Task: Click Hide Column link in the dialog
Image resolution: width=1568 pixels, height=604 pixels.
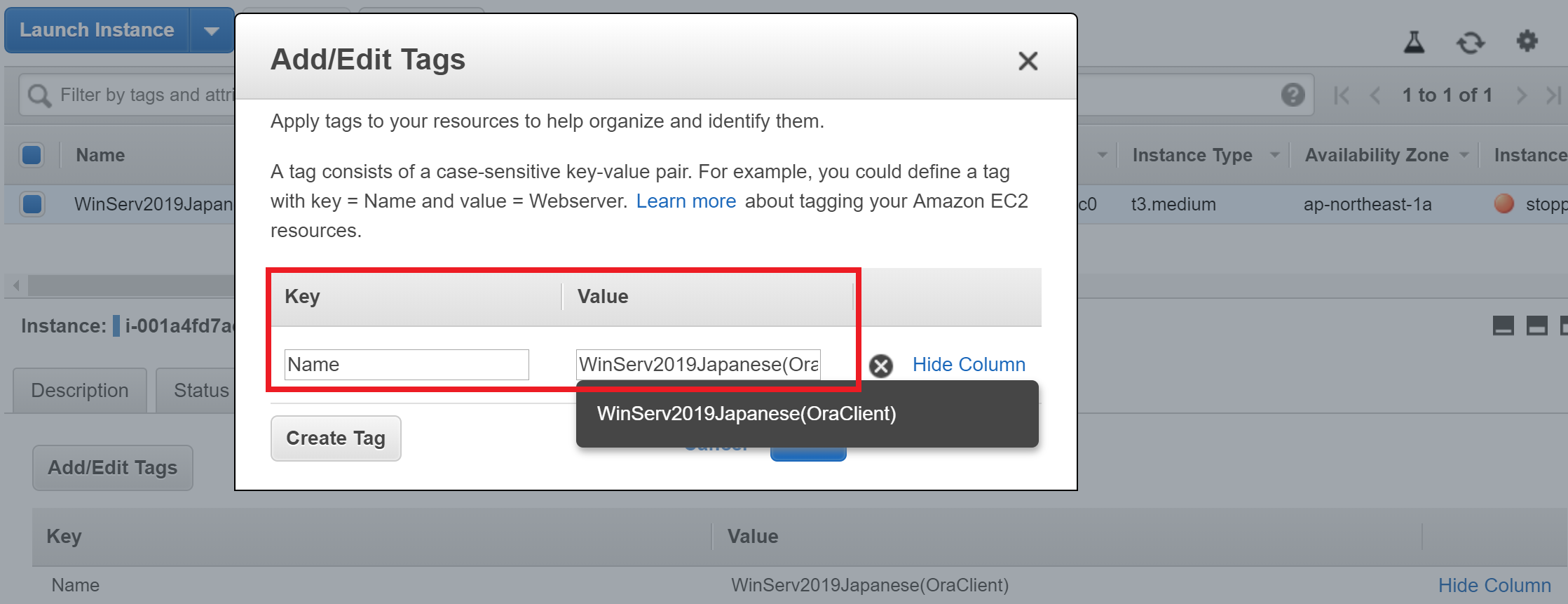Action: (x=969, y=365)
